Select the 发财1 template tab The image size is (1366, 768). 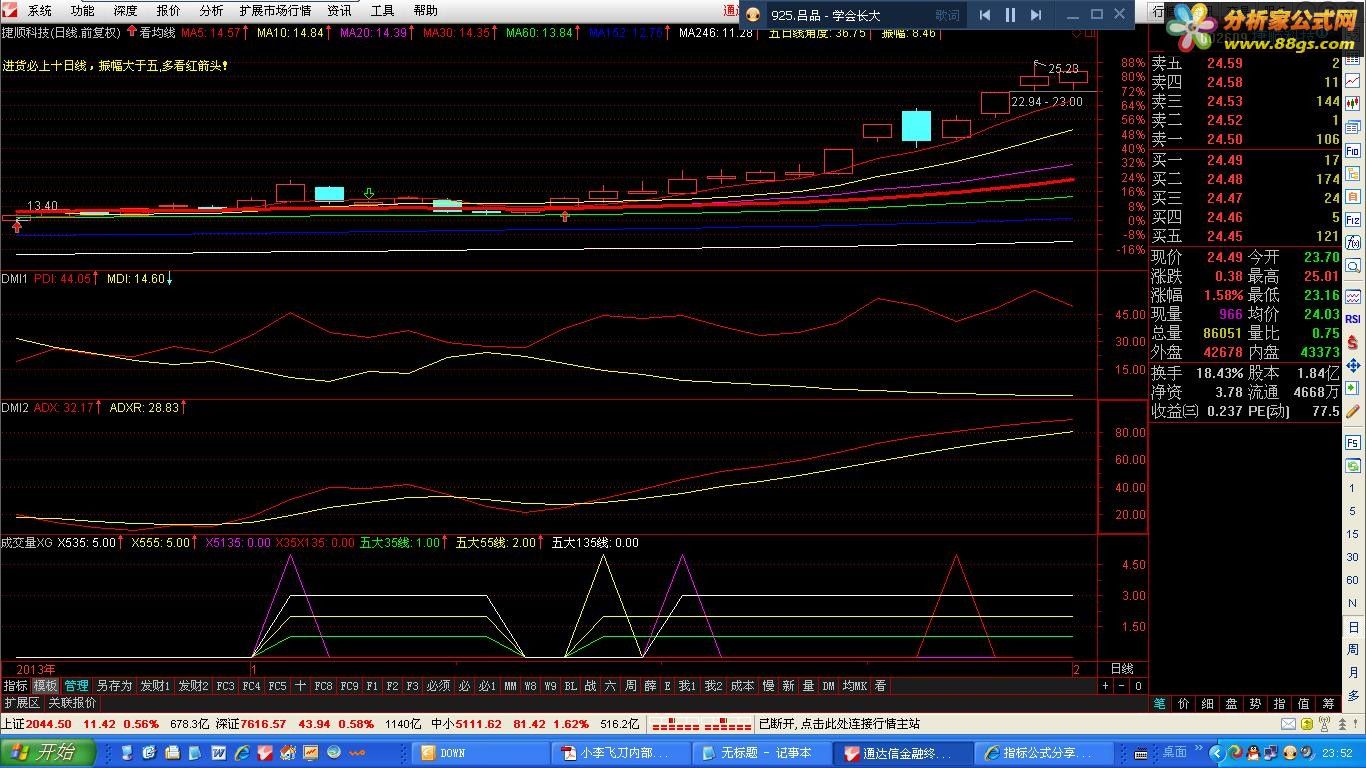coord(155,686)
